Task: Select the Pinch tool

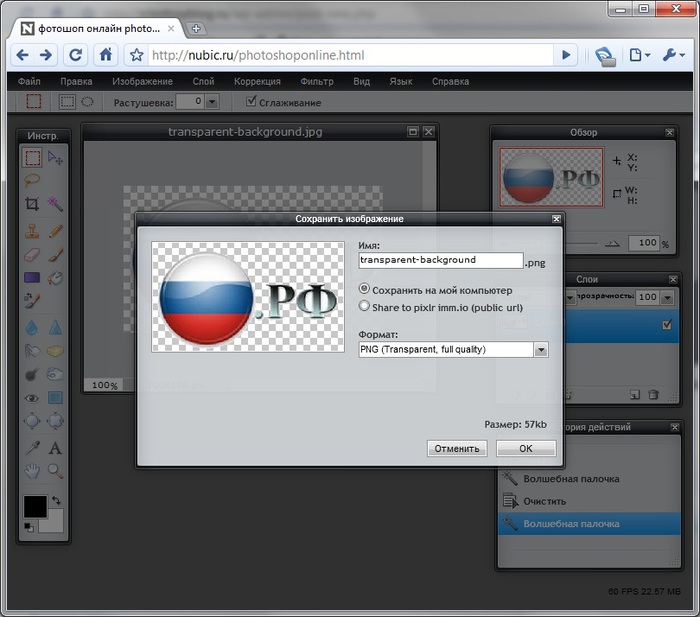Action: (x=55, y=421)
